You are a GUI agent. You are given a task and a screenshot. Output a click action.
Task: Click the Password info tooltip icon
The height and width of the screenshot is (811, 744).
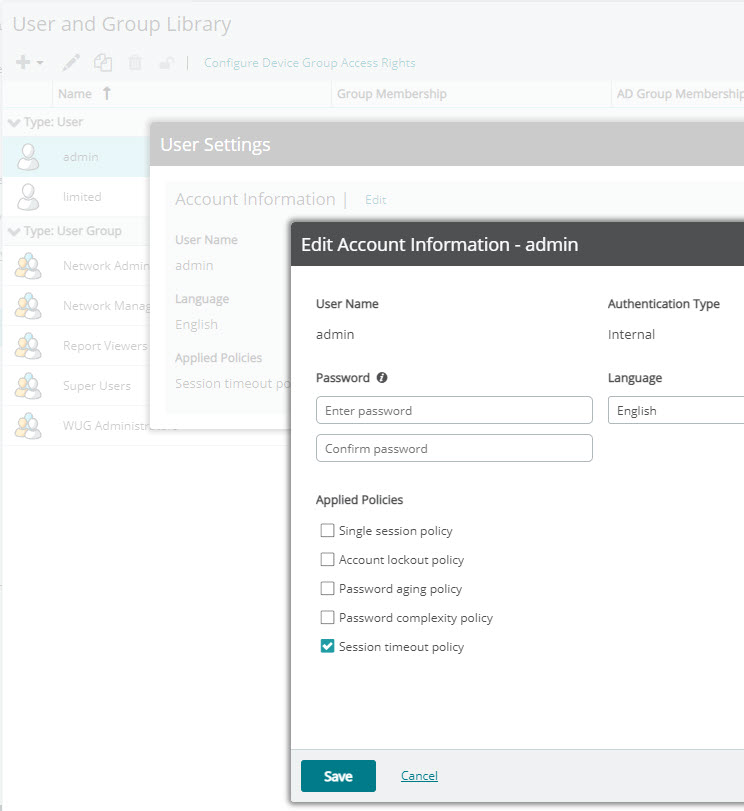click(x=382, y=378)
